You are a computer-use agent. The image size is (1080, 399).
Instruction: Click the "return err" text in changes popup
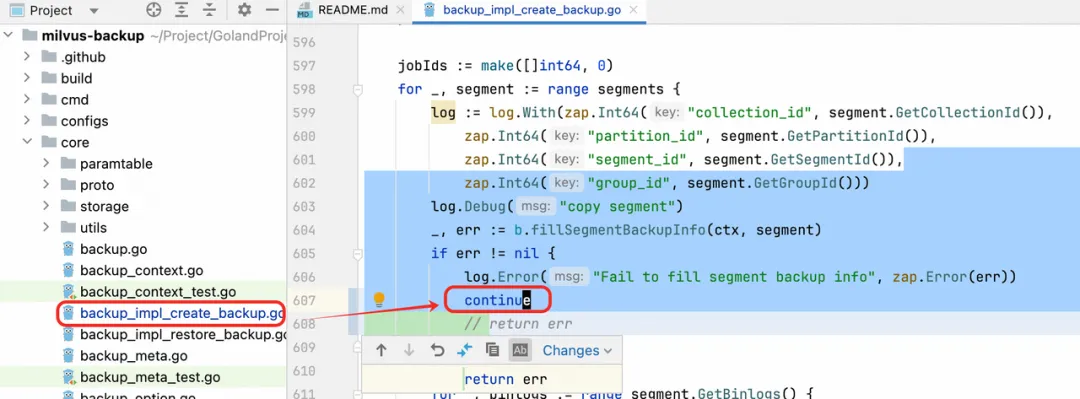(x=506, y=379)
